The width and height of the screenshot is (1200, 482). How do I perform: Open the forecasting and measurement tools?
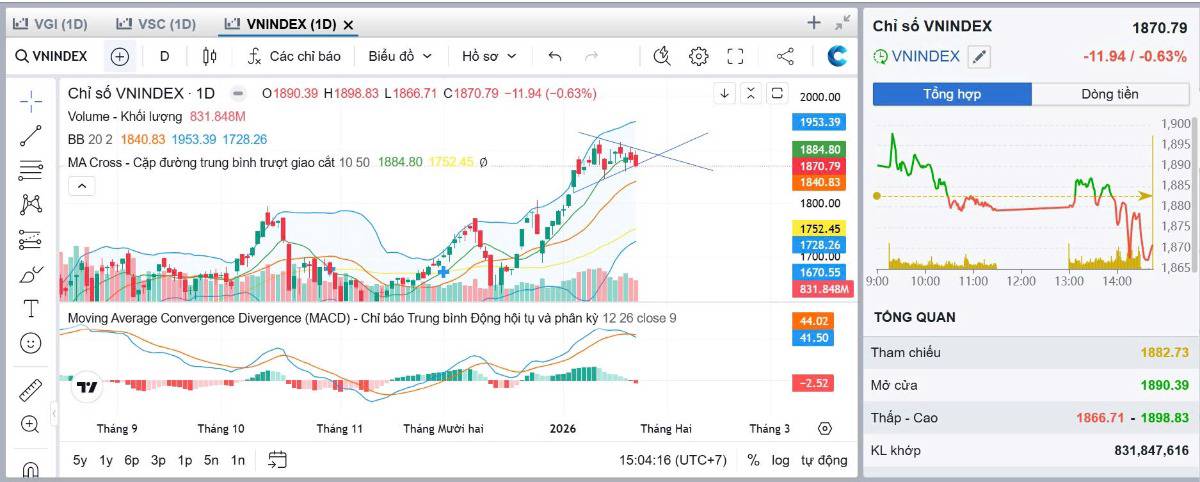click(x=31, y=239)
